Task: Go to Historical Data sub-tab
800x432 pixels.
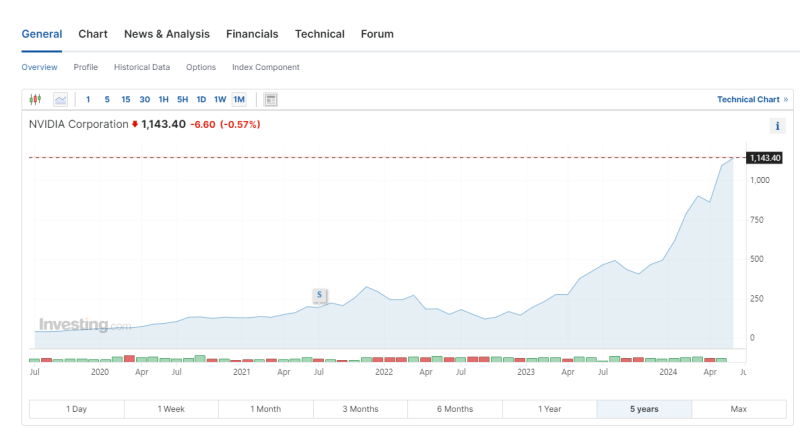Action: [142, 67]
